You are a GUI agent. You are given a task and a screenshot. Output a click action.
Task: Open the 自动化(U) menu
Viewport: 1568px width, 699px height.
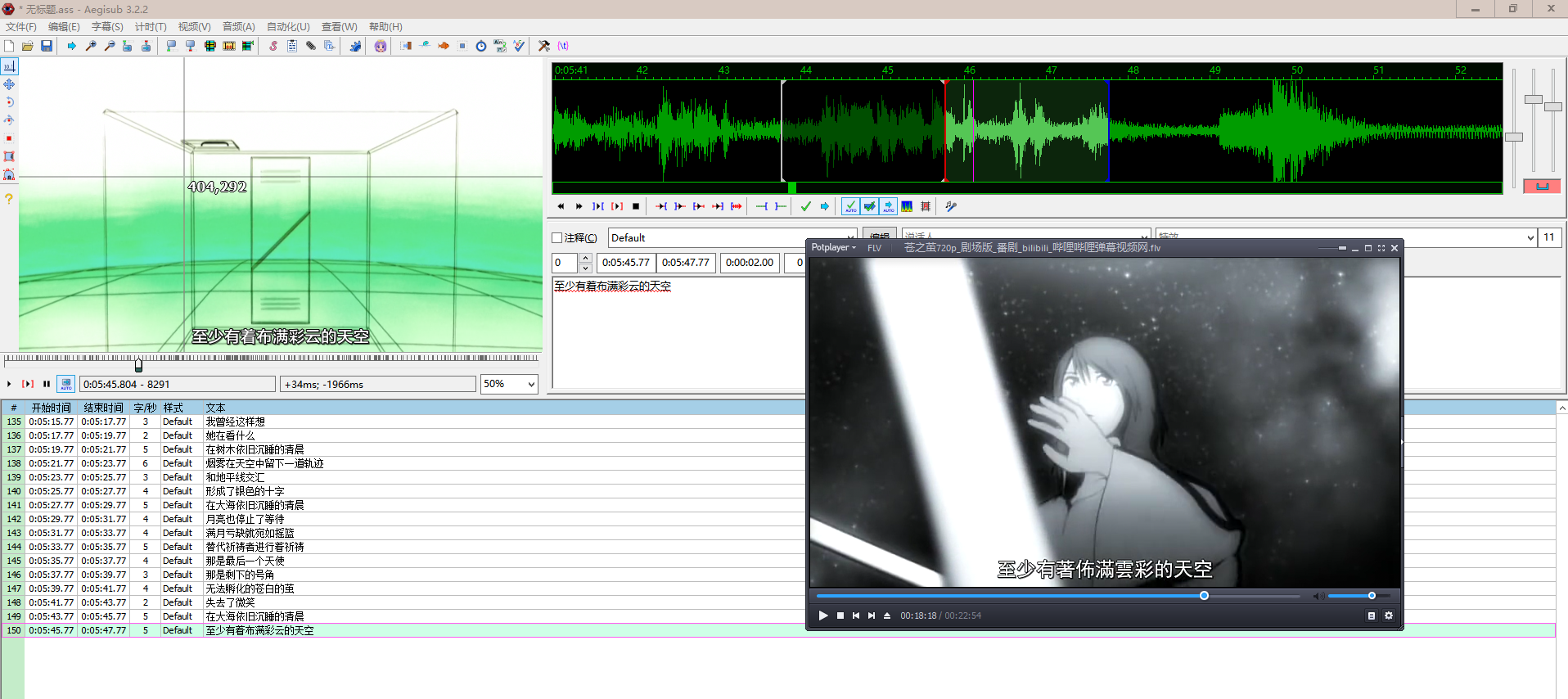point(288,27)
